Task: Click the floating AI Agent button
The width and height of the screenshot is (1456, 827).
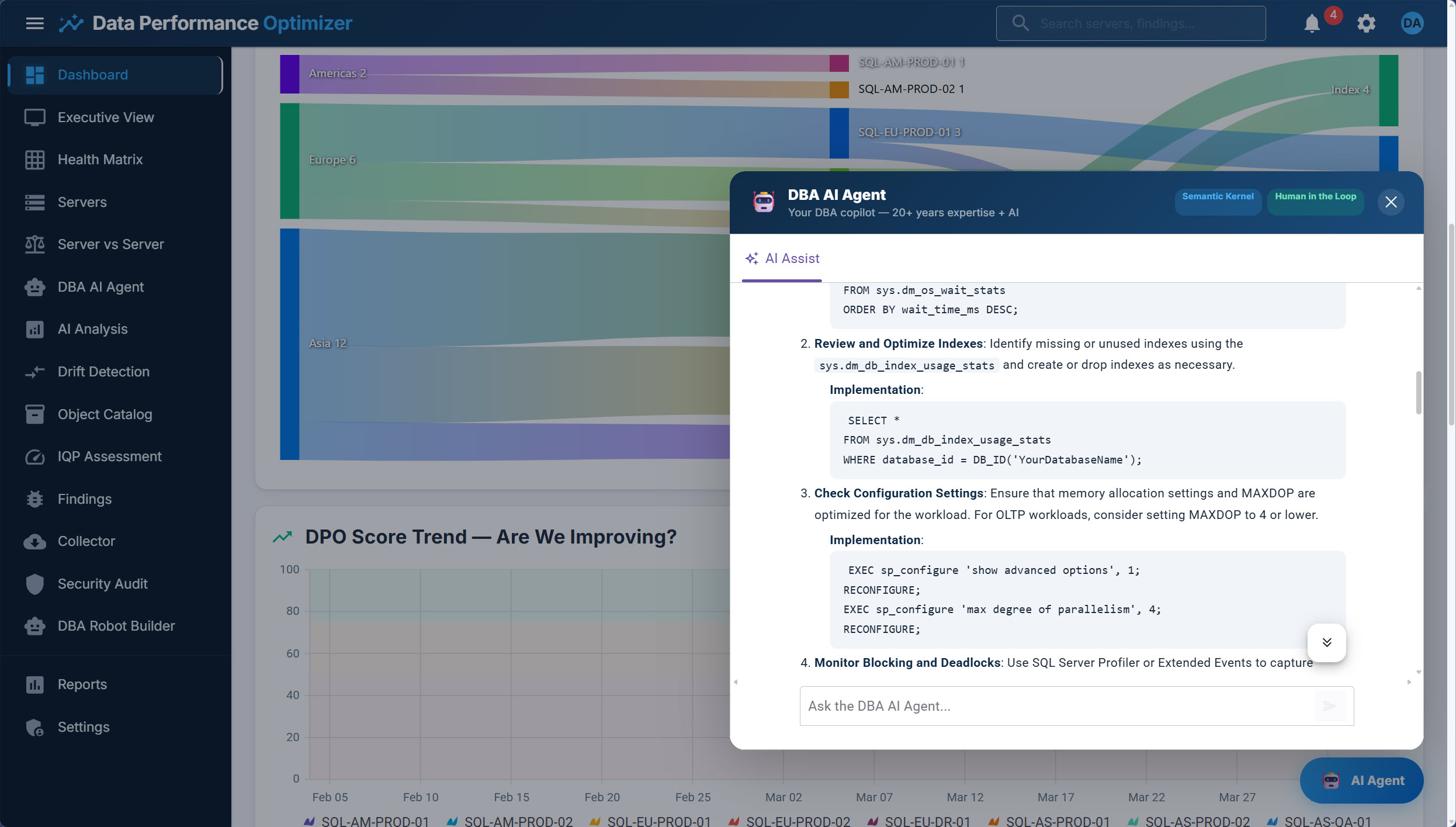Action: [1361, 780]
